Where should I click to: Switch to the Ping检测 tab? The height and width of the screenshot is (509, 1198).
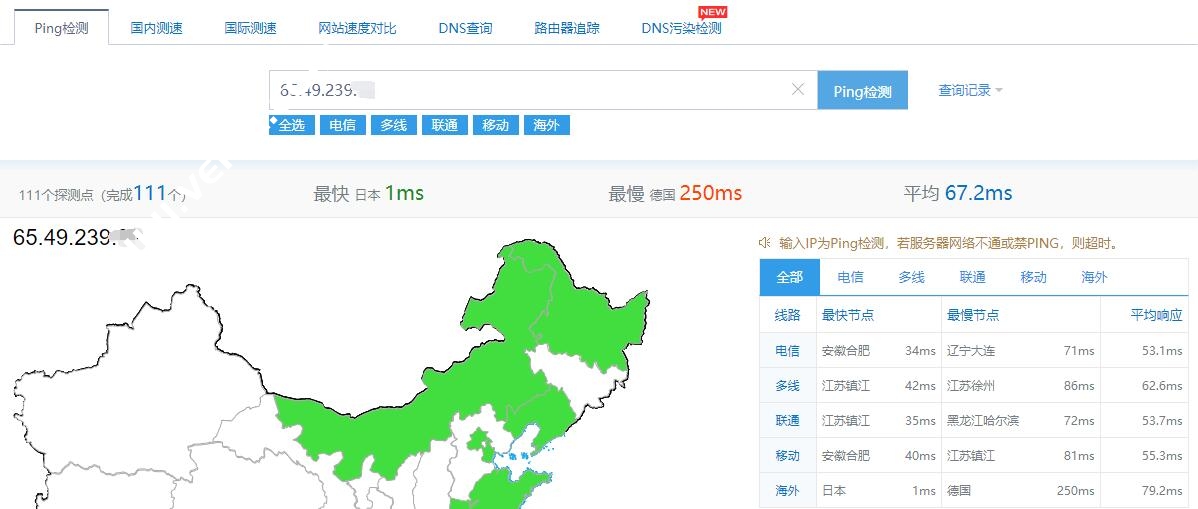(x=62, y=28)
